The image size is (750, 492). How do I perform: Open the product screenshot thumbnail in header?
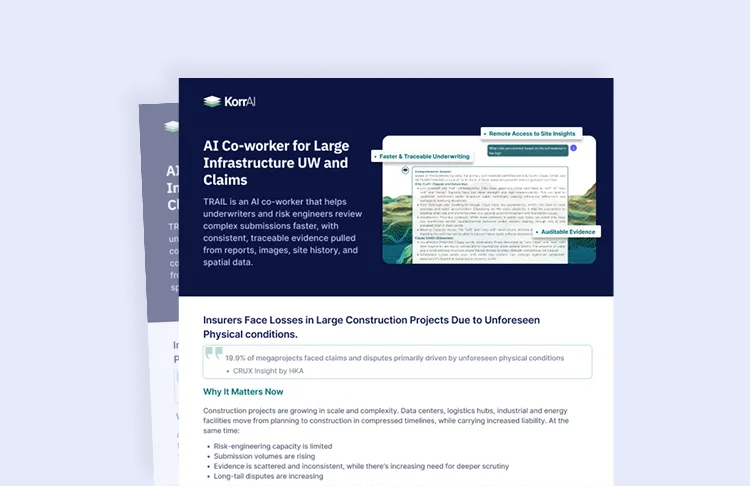point(489,200)
